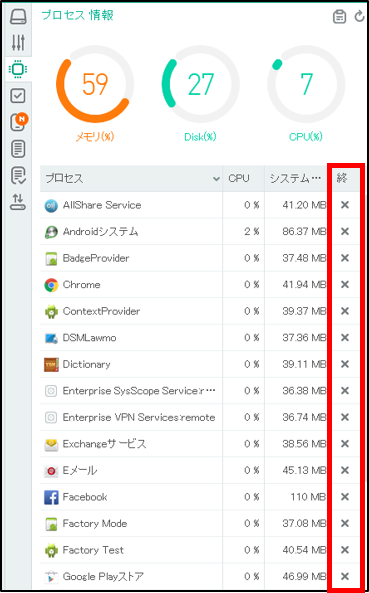Select the Chrome row name

82,284
